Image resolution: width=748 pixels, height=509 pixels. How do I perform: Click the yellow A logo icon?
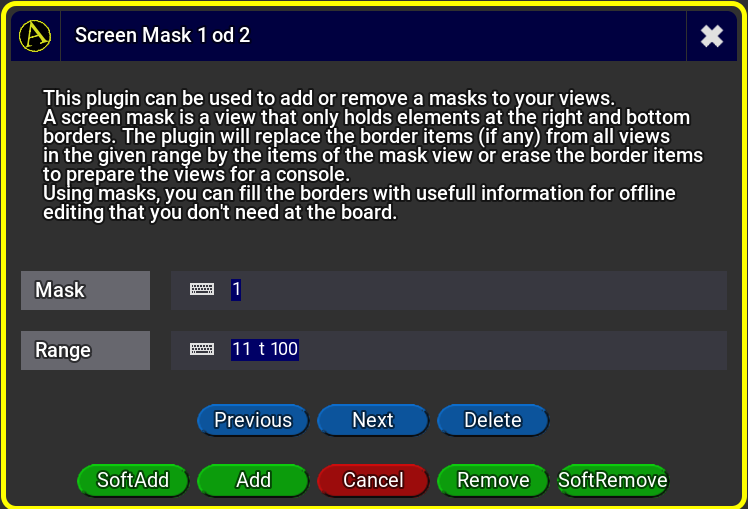pos(35,36)
